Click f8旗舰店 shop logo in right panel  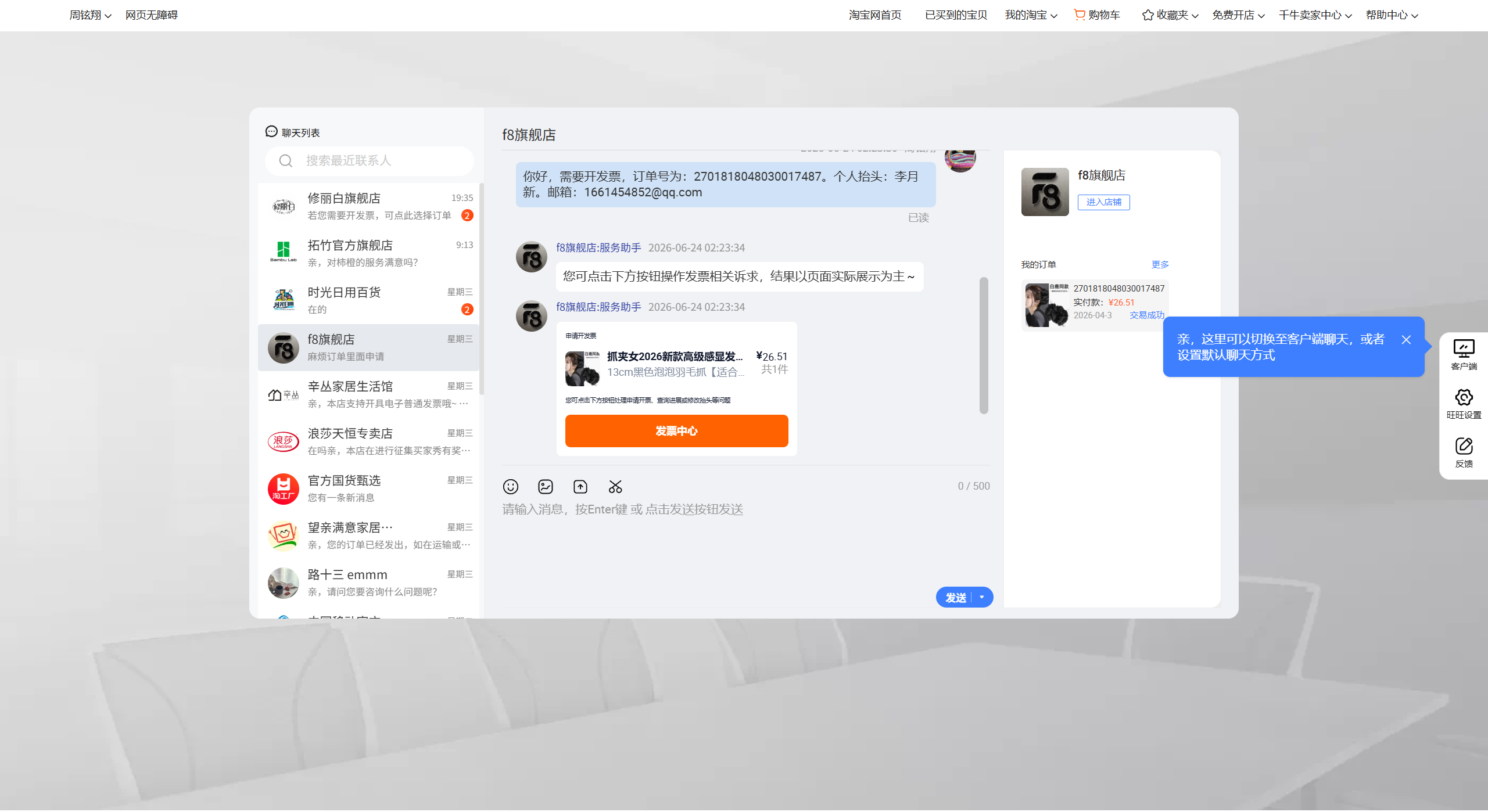click(1045, 192)
